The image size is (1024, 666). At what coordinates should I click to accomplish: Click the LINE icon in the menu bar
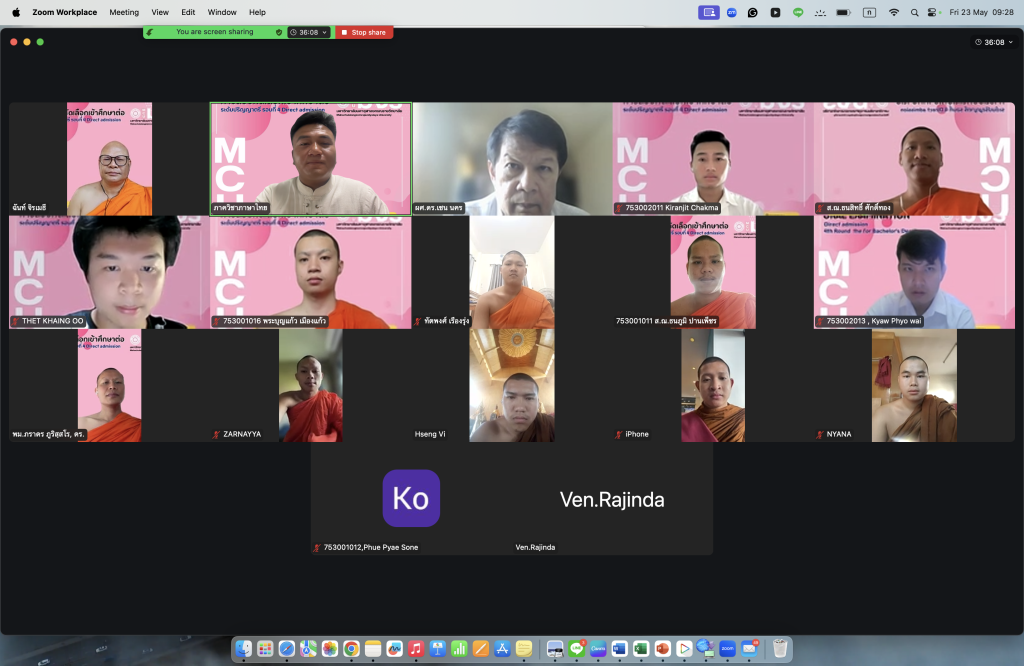[798, 12]
